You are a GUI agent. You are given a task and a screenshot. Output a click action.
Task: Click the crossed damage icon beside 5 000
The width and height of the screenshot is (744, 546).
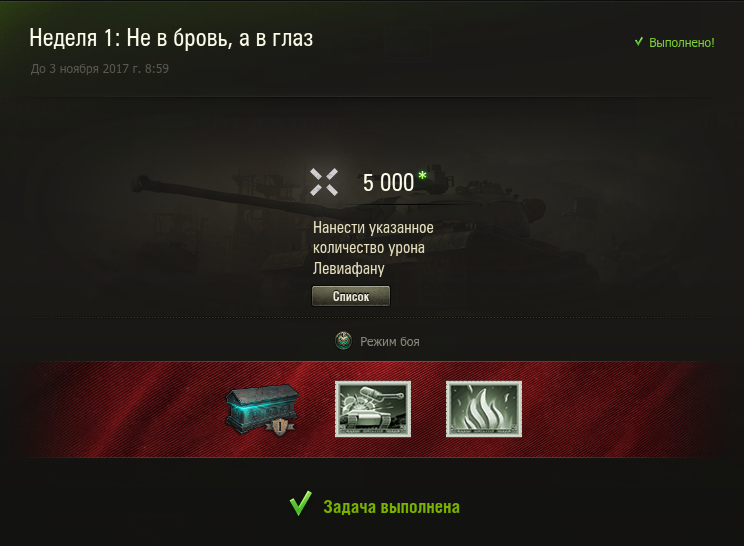click(324, 182)
